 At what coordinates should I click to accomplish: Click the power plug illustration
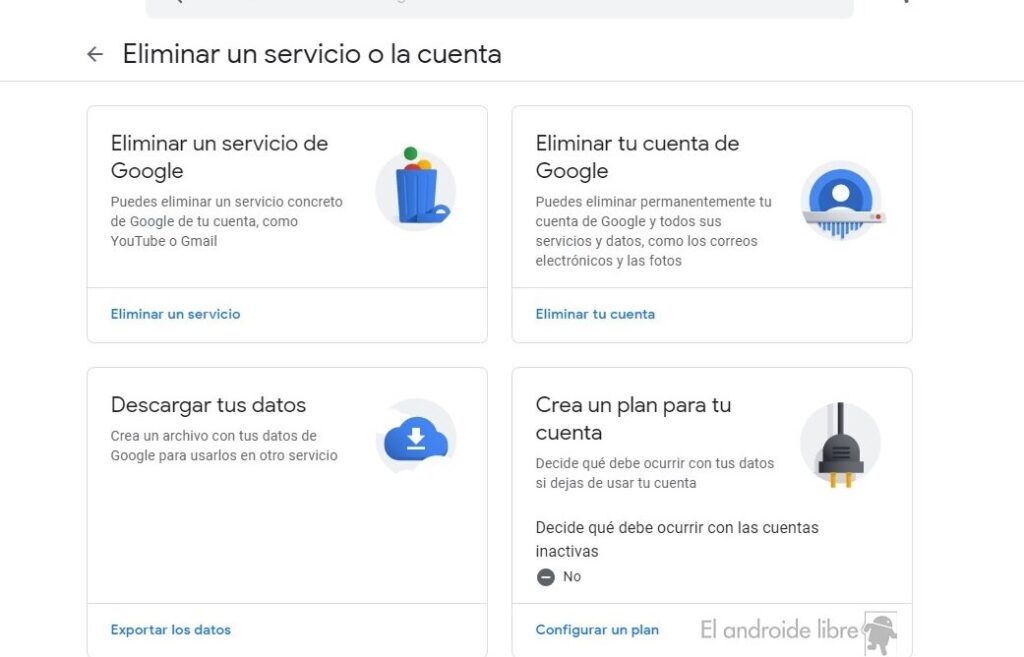(x=840, y=444)
